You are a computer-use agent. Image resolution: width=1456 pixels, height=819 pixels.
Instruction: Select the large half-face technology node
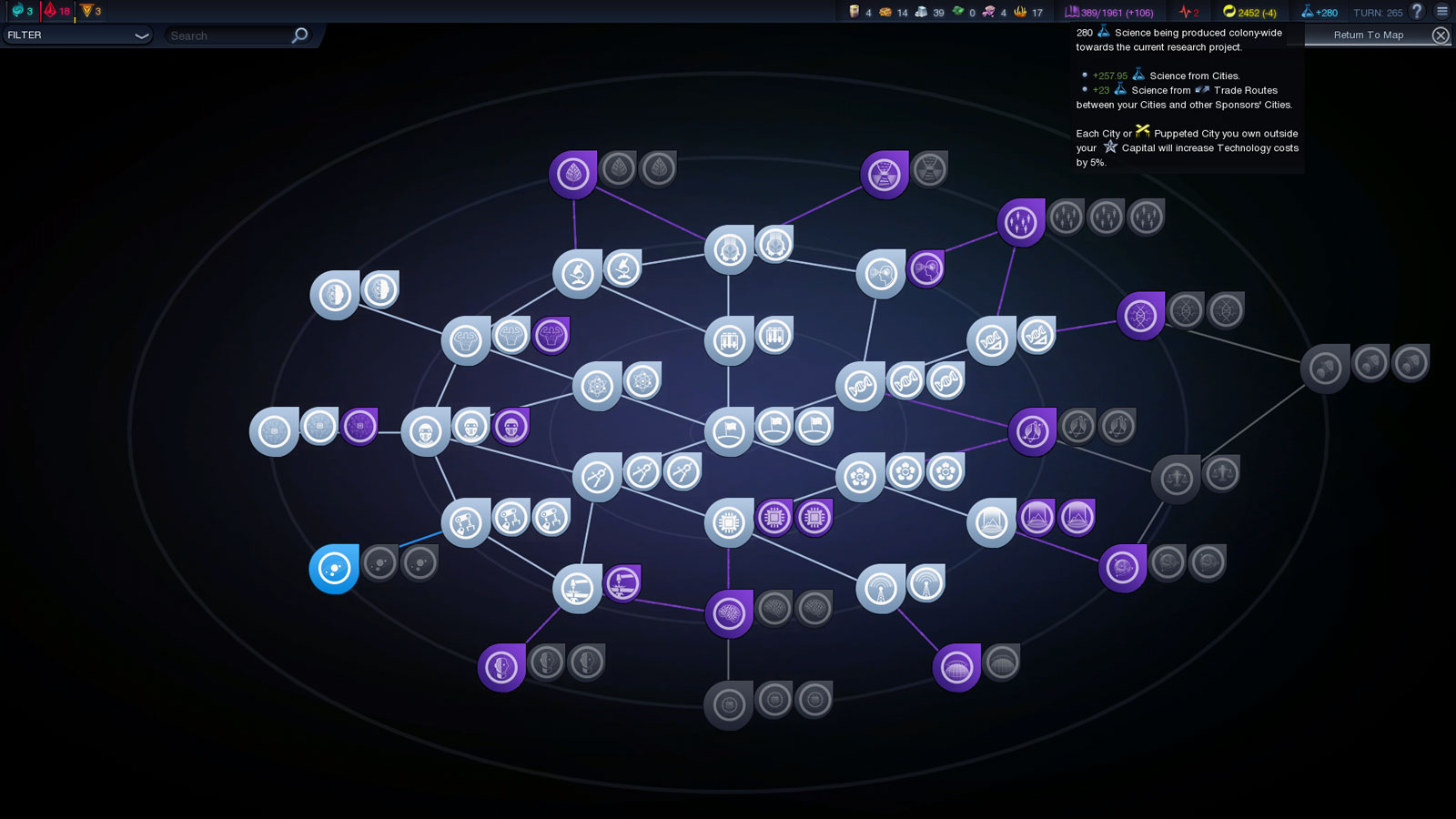click(x=334, y=295)
